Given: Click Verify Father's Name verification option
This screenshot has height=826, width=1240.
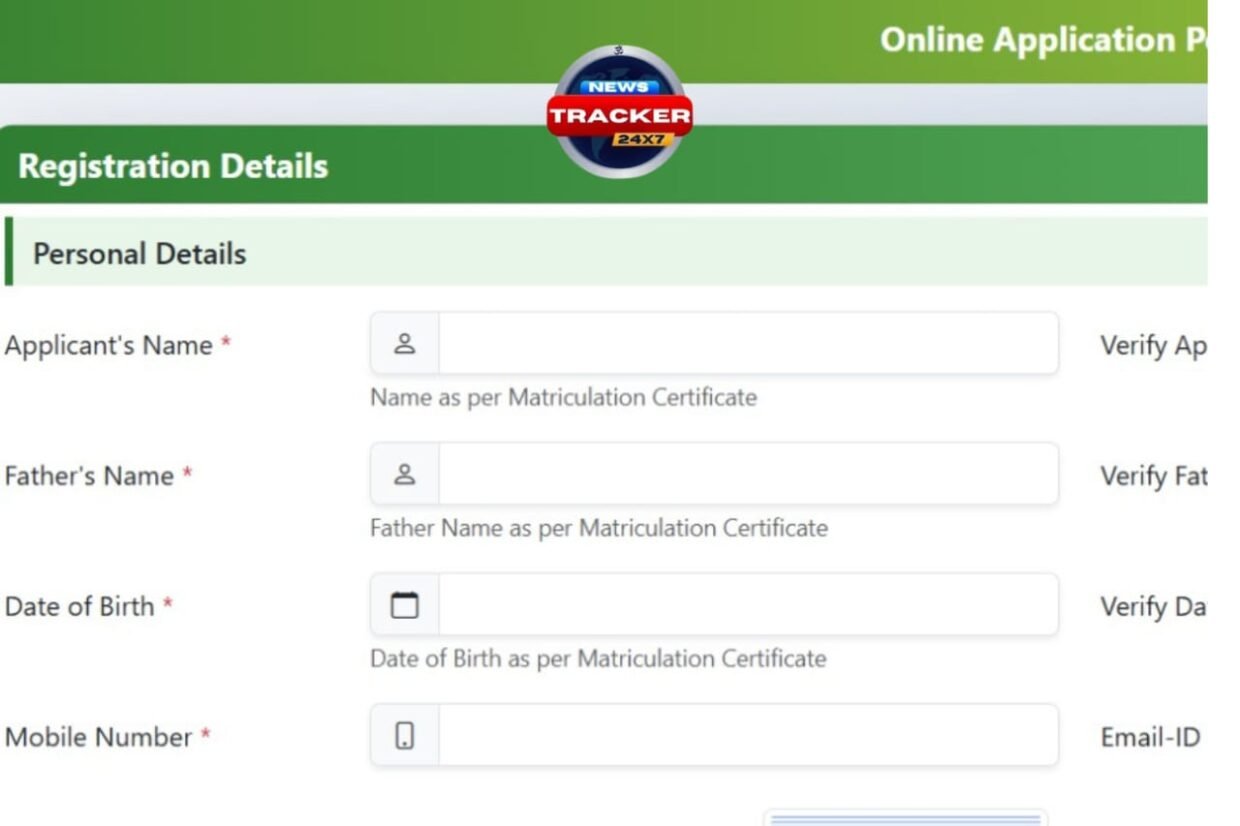Looking at the screenshot, I should pos(1155,476).
